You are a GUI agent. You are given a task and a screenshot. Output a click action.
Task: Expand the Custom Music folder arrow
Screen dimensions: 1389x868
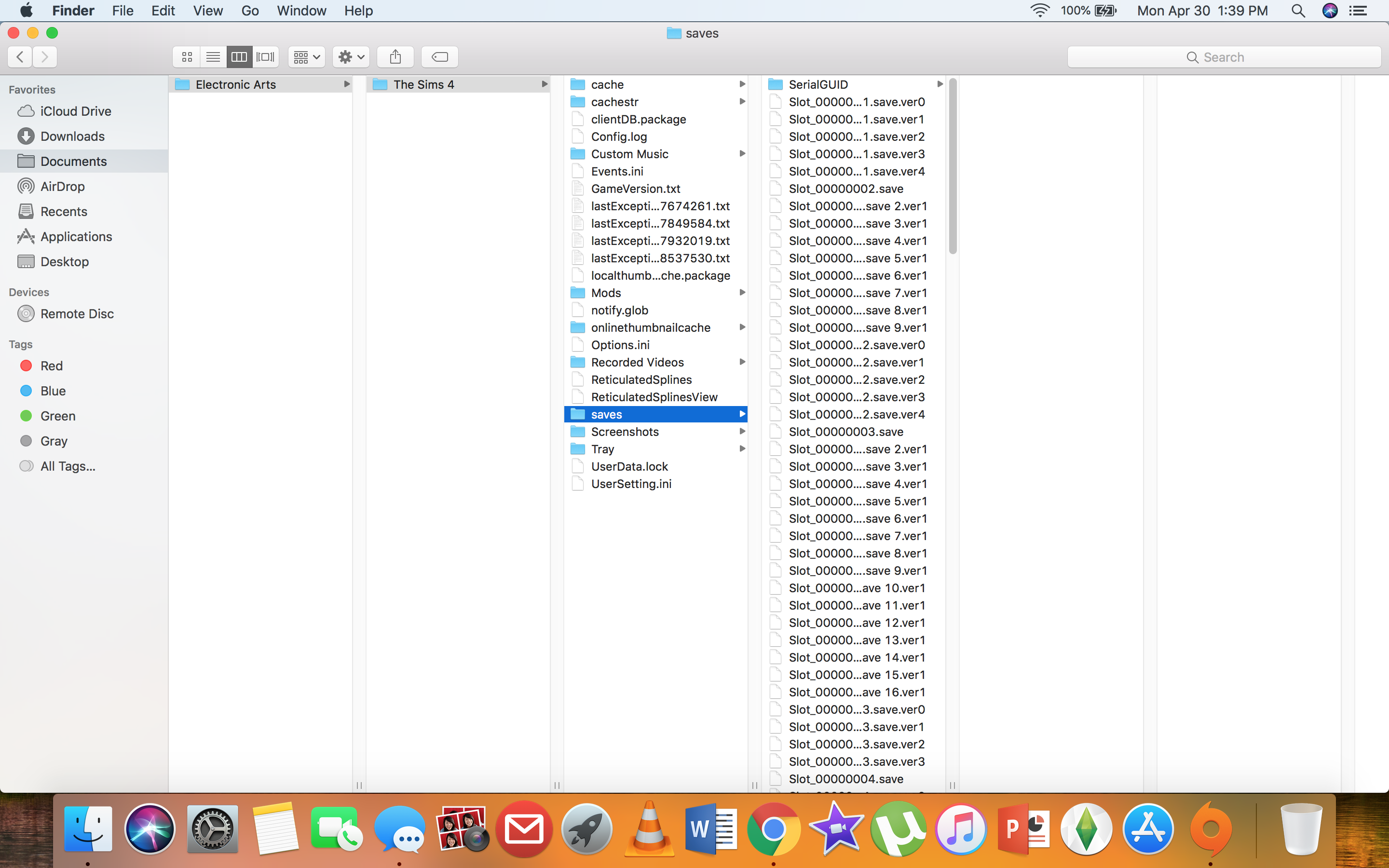tap(742, 154)
